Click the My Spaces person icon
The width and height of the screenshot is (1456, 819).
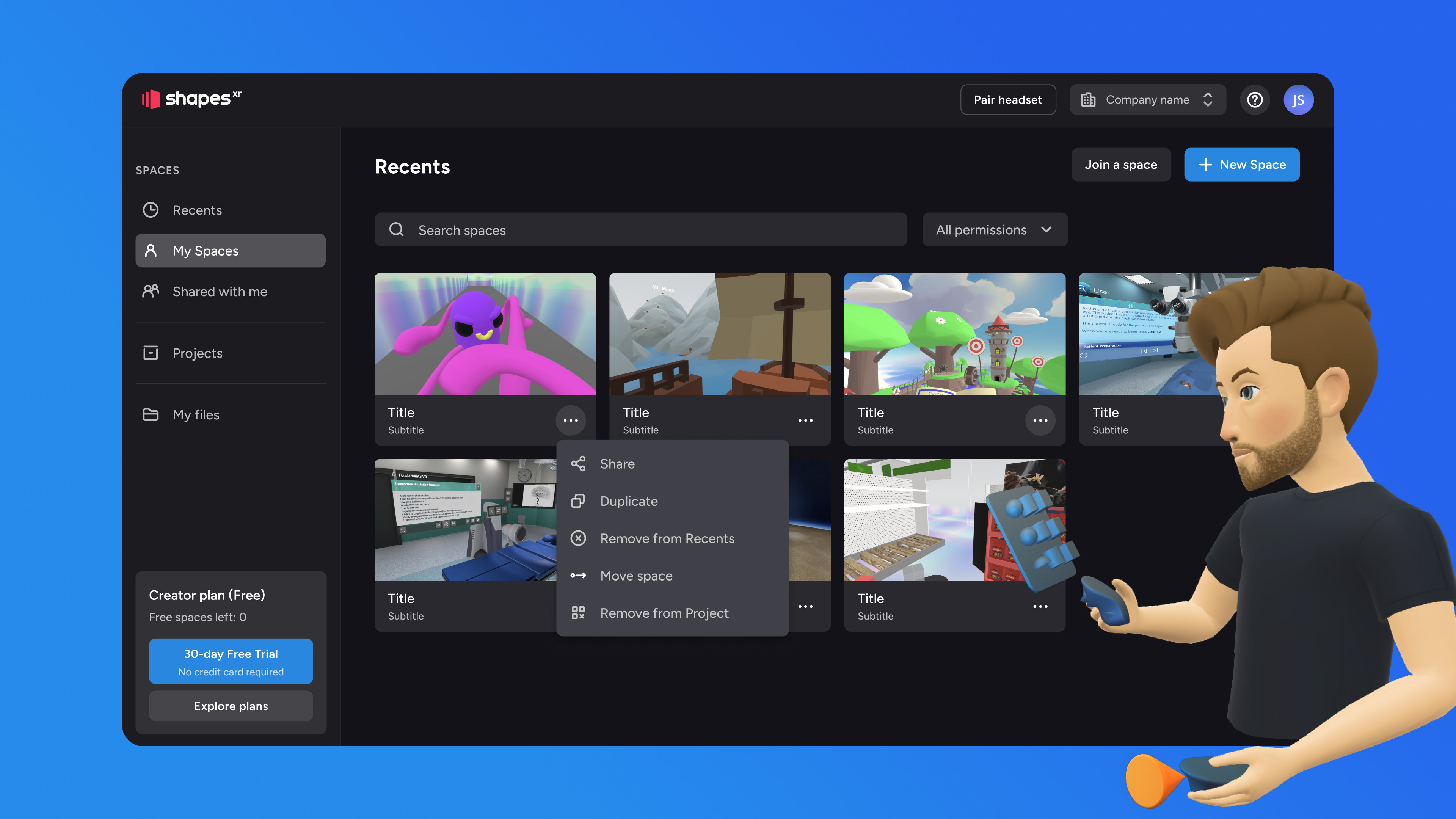tap(151, 250)
